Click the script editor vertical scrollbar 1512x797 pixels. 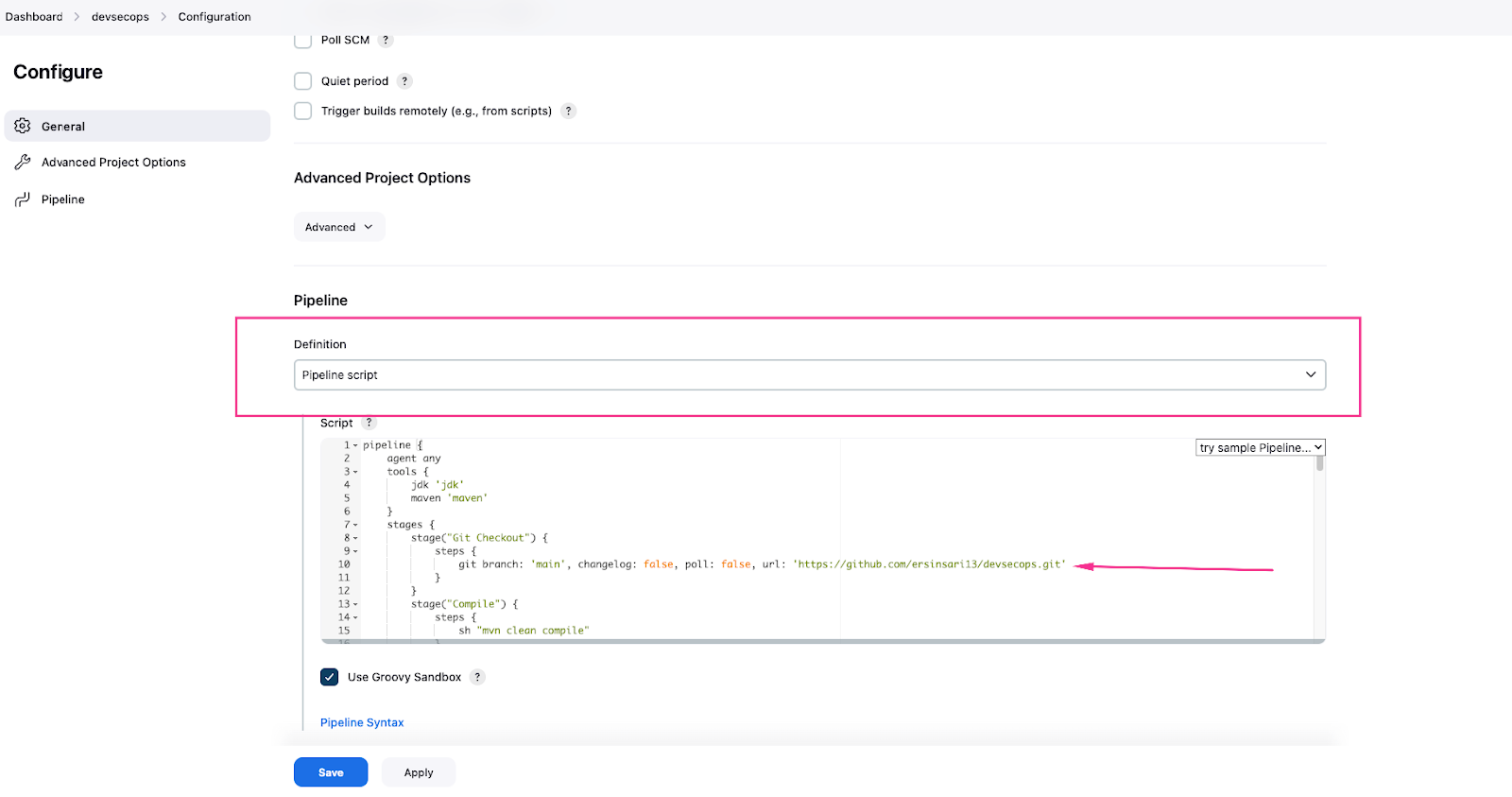[1319, 464]
